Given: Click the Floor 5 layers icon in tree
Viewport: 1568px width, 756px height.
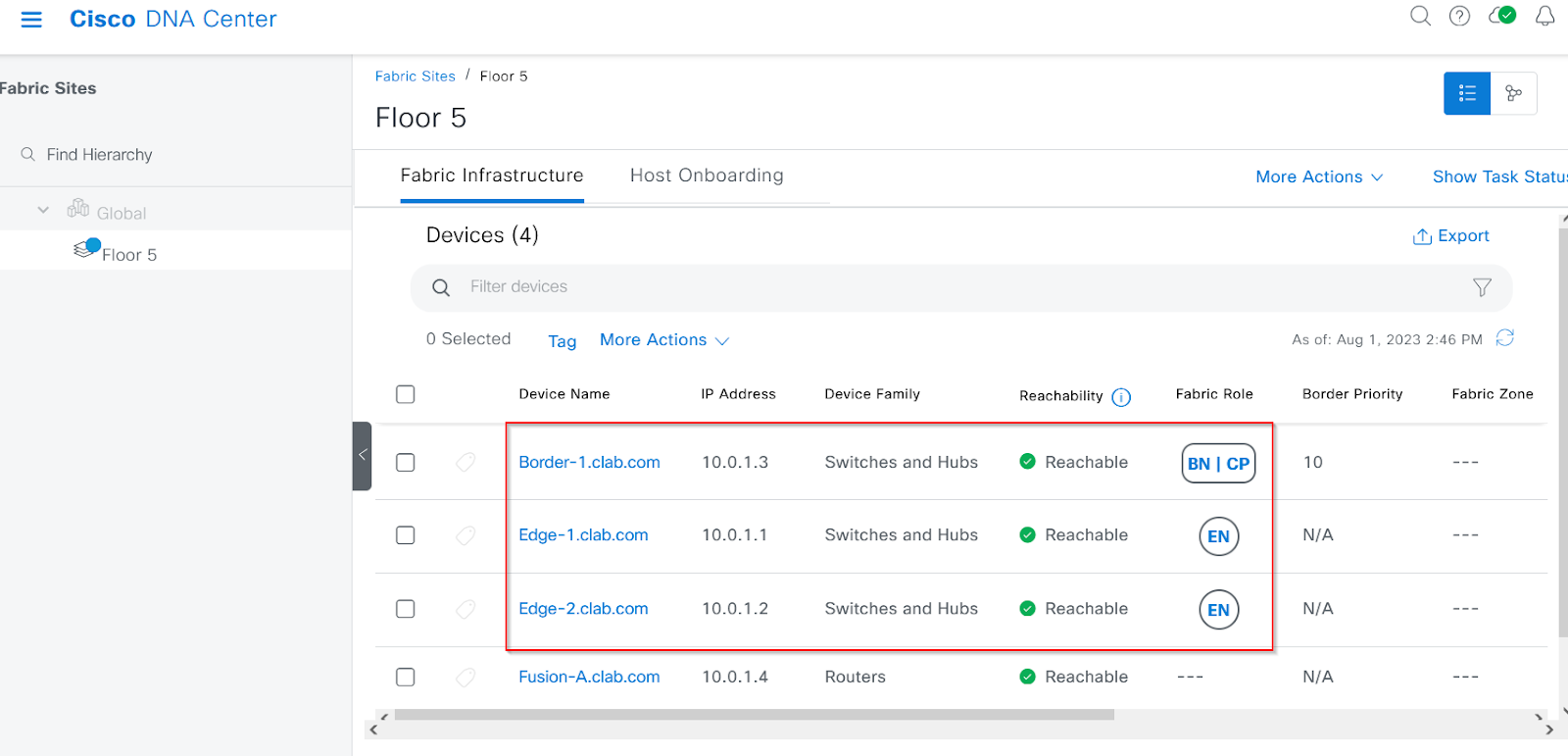Looking at the screenshot, I should tap(87, 249).
